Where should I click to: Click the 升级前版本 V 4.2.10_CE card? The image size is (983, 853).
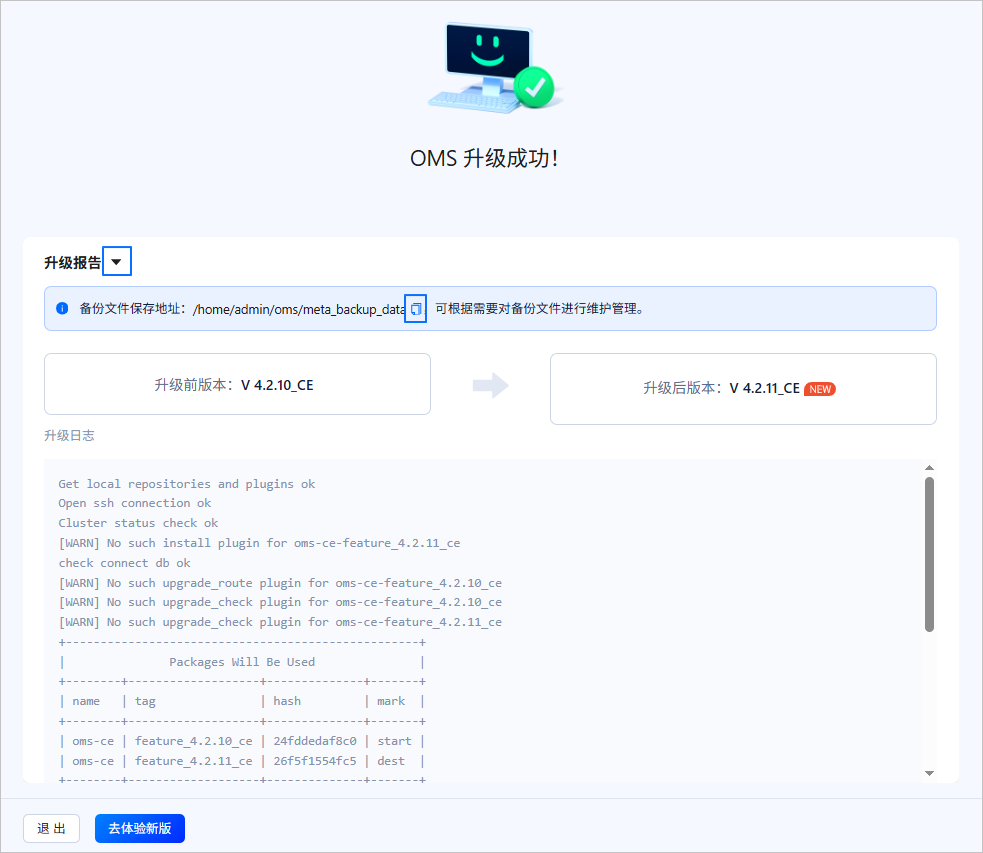(x=237, y=384)
